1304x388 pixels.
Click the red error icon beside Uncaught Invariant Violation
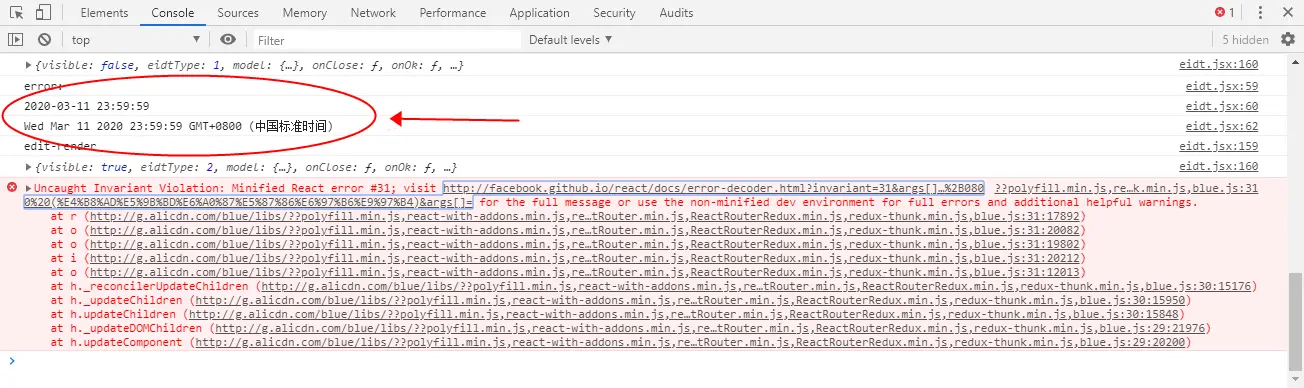(x=12, y=188)
